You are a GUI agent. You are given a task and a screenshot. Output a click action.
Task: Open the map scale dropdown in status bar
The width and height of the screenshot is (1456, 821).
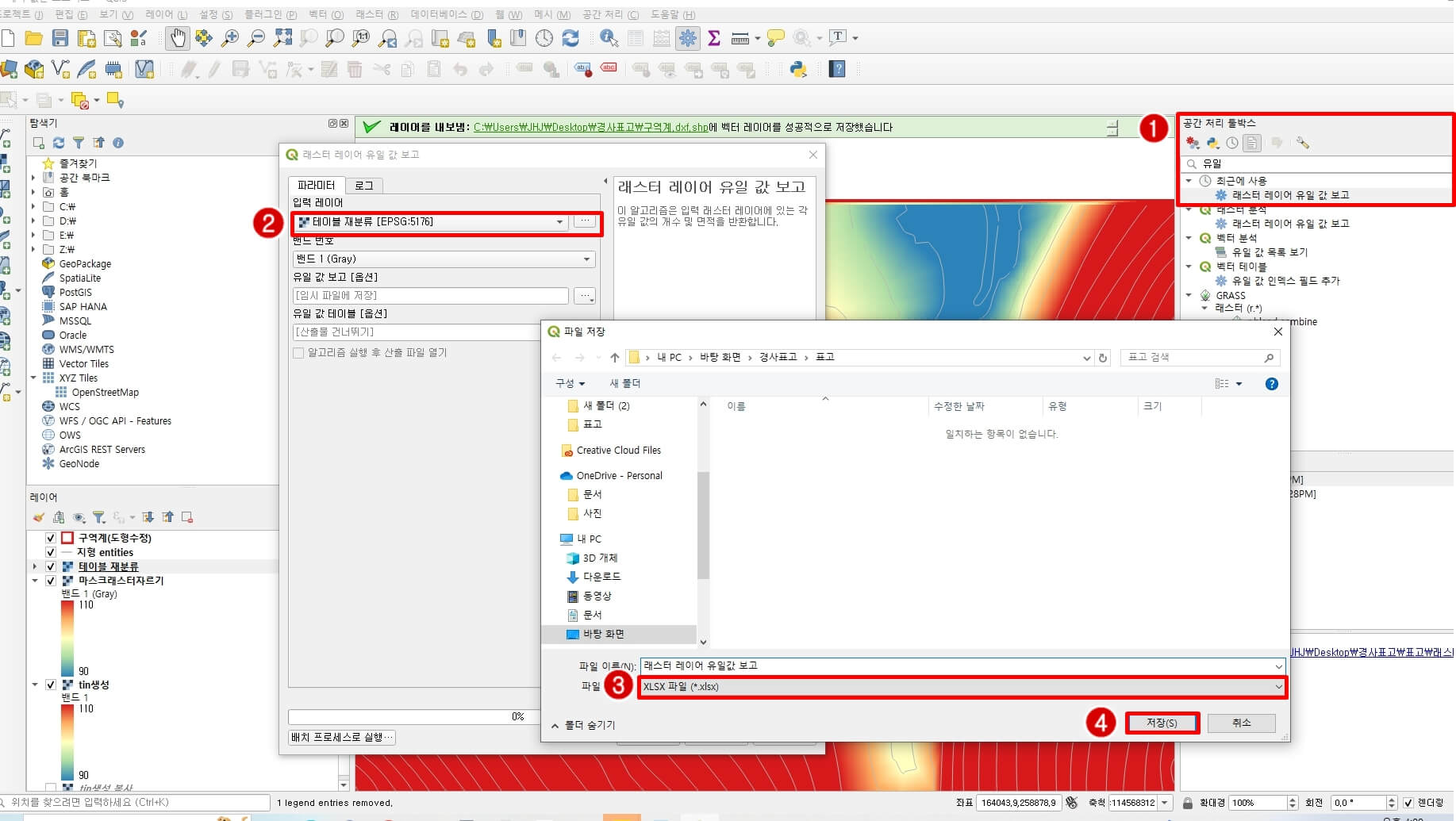(x=1165, y=803)
